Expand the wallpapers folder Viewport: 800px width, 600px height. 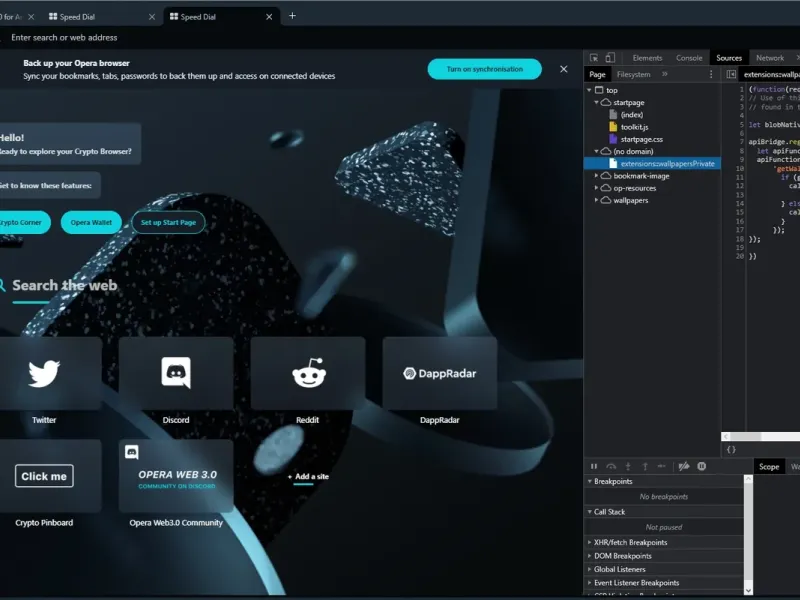596,201
